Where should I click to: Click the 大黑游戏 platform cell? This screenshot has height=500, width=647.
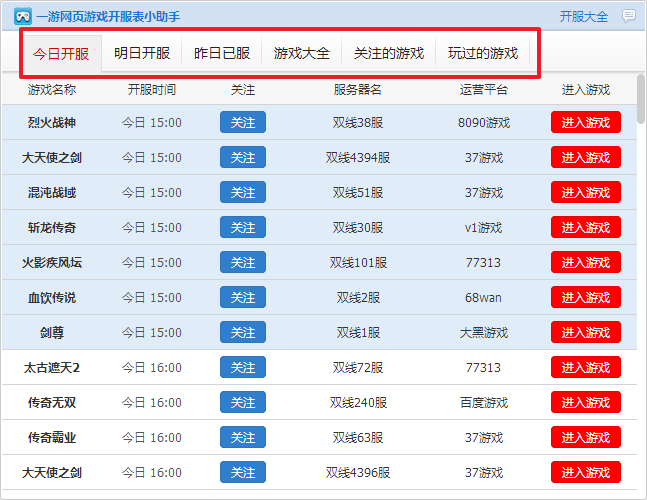click(x=484, y=333)
